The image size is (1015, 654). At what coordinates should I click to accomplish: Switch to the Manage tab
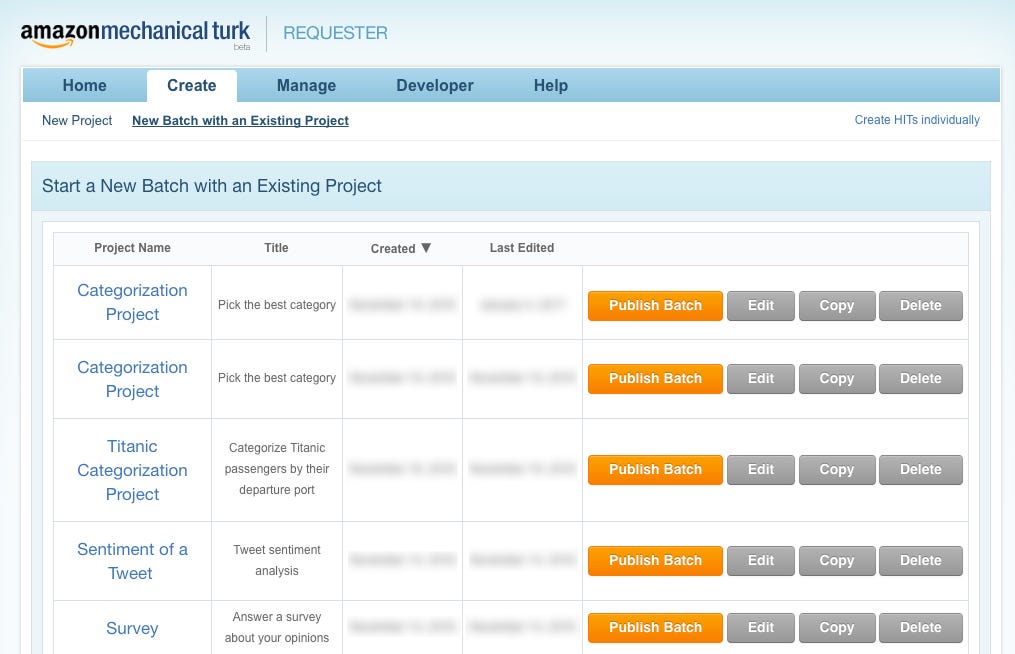tap(306, 85)
